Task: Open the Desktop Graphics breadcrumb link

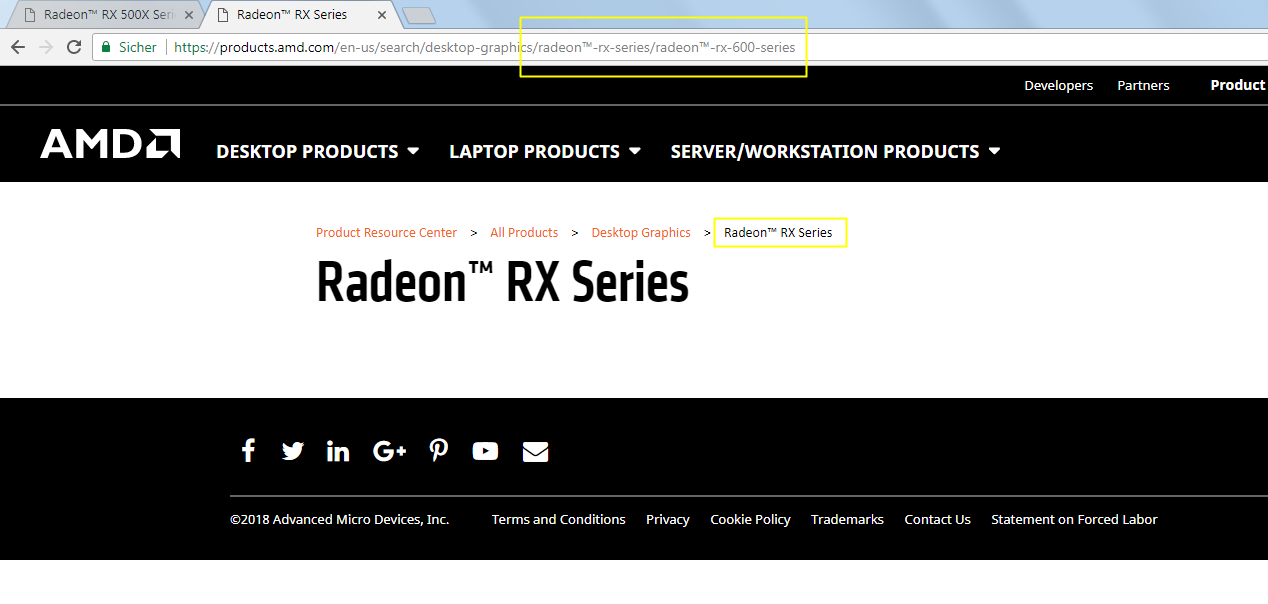Action: (x=640, y=233)
